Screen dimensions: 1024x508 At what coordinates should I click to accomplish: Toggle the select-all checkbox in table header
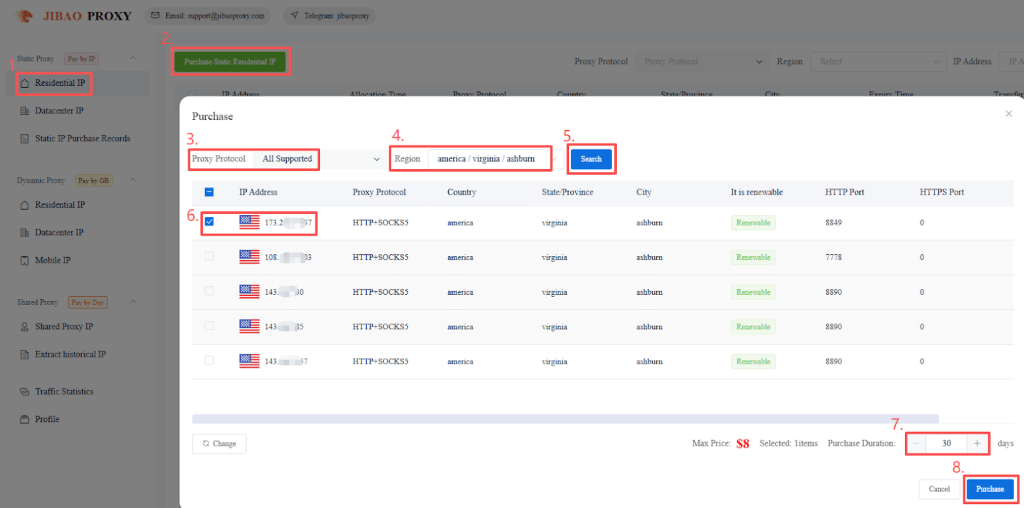209,192
